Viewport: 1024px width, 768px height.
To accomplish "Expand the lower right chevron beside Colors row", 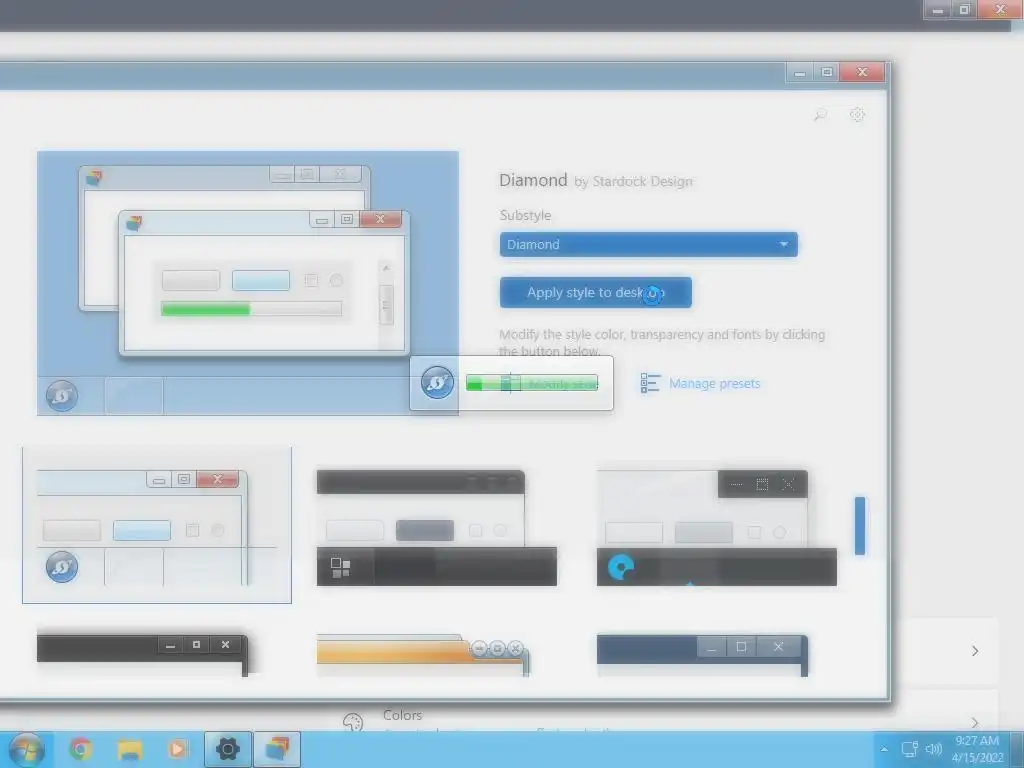I will click(975, 722).
